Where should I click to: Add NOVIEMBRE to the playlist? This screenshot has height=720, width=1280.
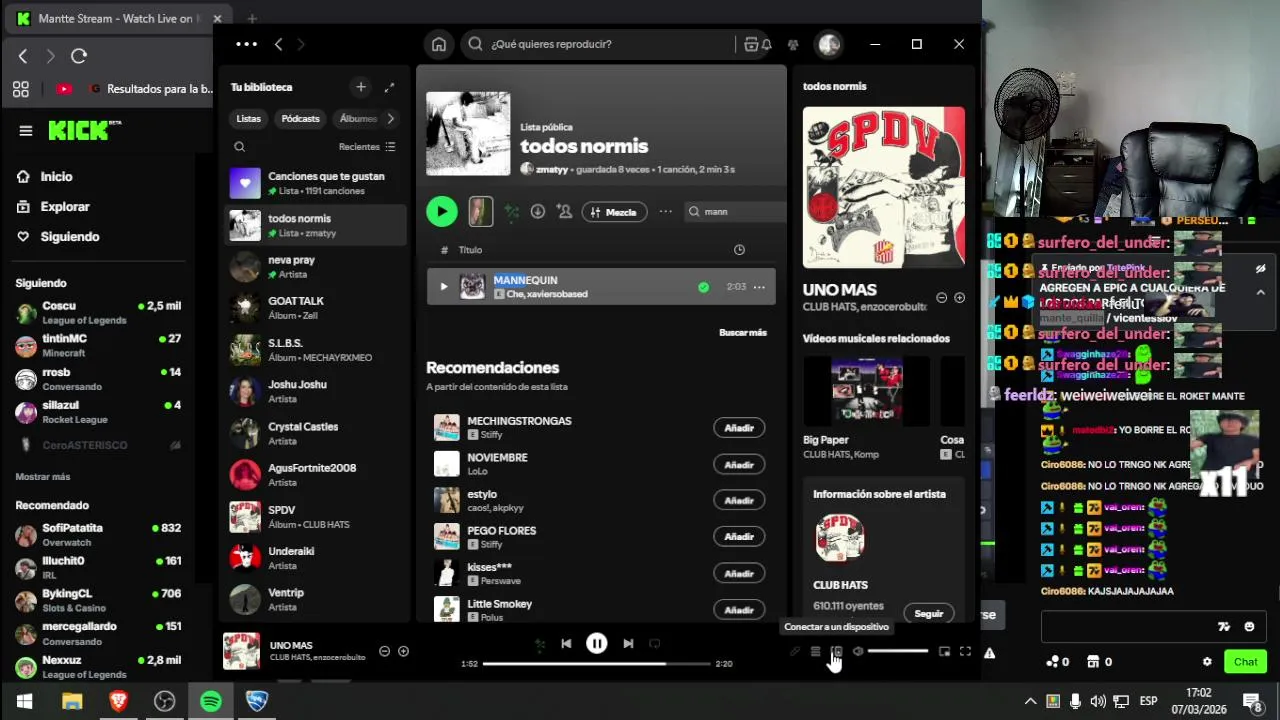tap(739, 465)
